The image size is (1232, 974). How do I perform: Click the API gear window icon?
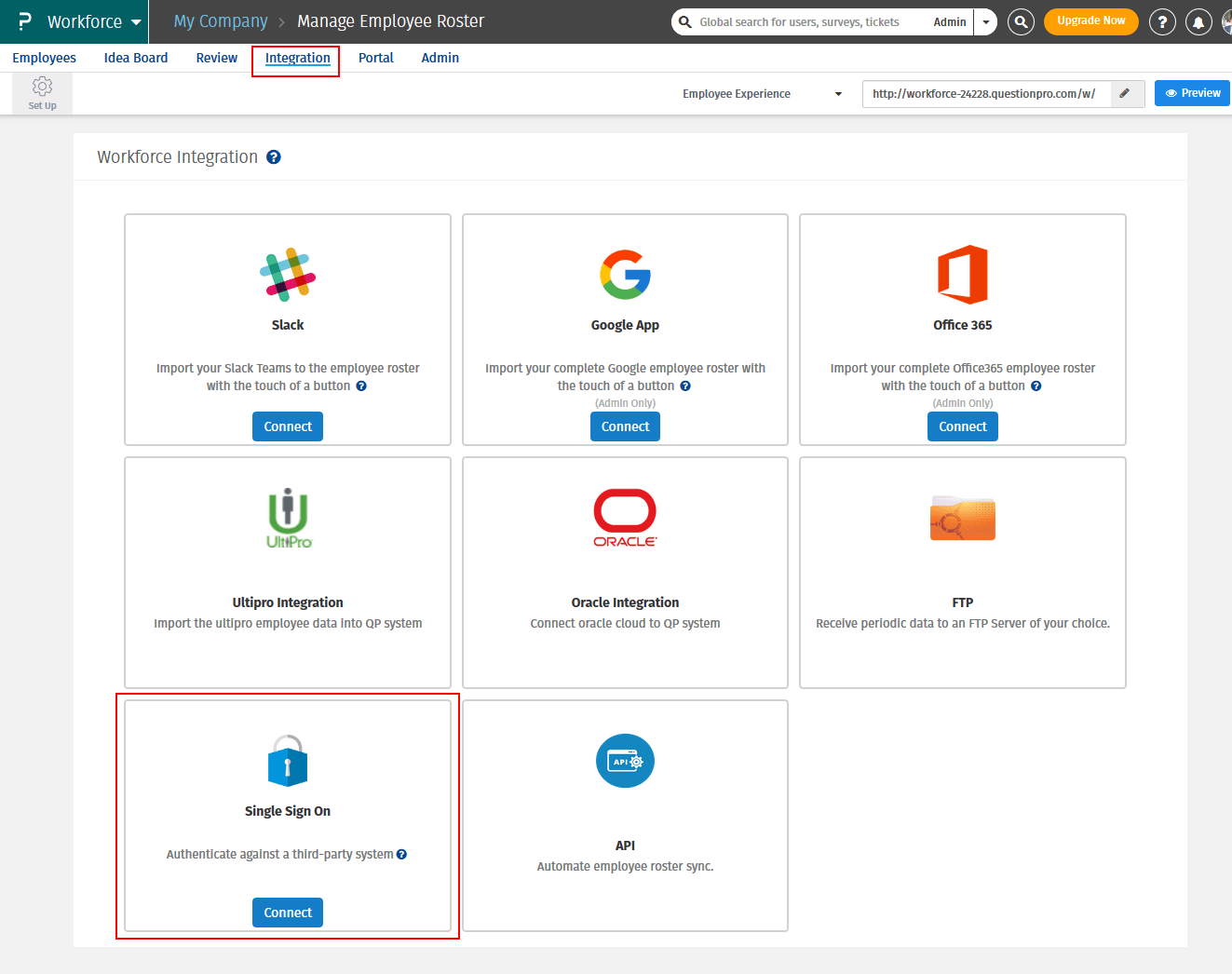tap(625, 761)
